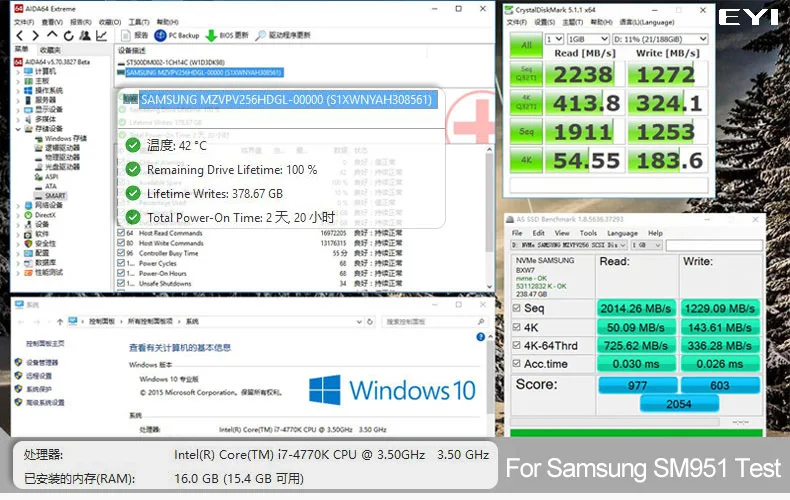Image resolution: width=790 pixels, height=500 pixels.
Task: Switch to the 收藏夹 tab in AIDA64
Action: 50,49
